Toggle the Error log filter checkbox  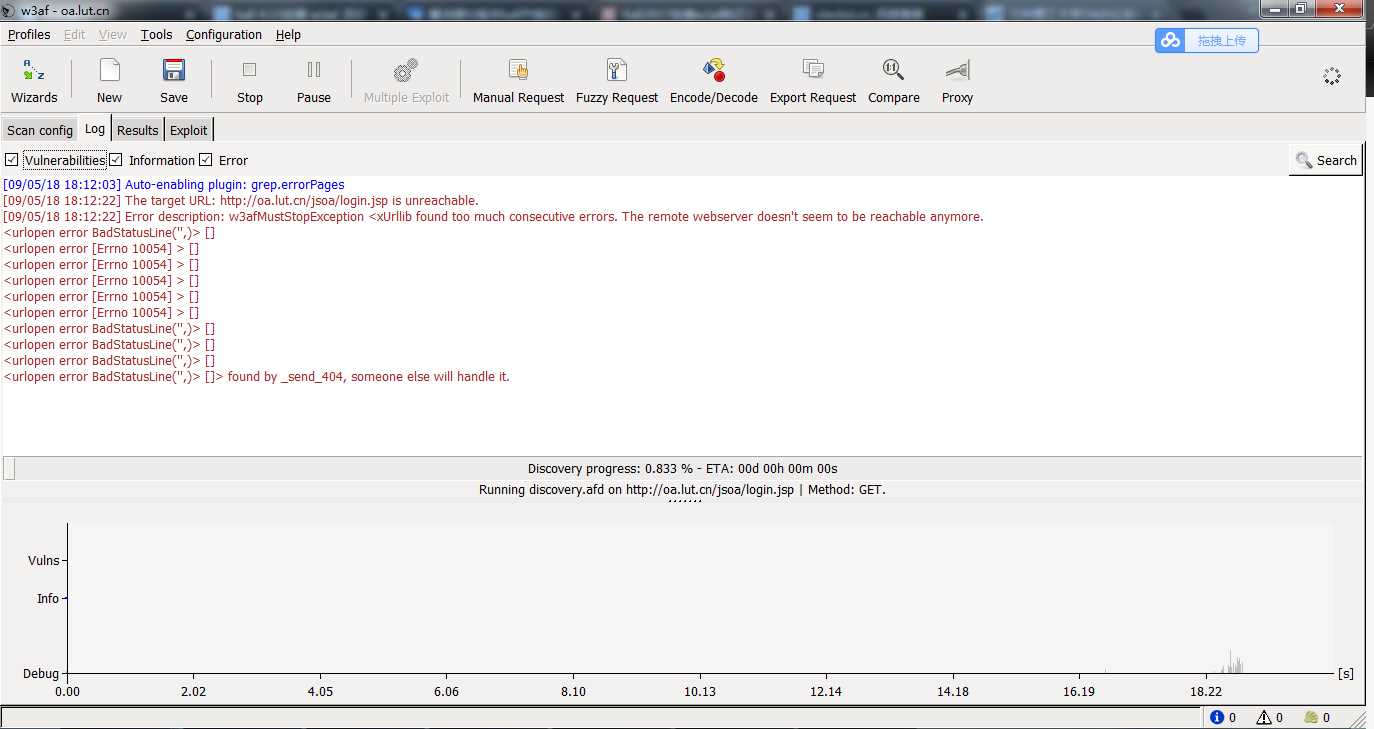(x=206, y=160)
